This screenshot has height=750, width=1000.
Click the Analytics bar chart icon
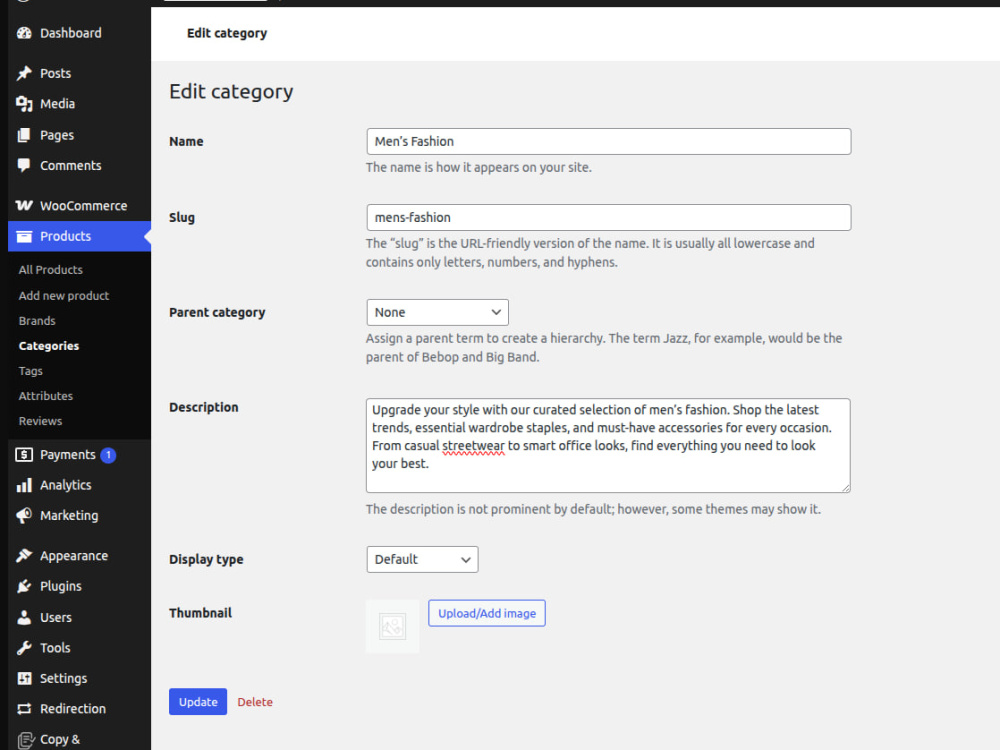tap(24, 485)
